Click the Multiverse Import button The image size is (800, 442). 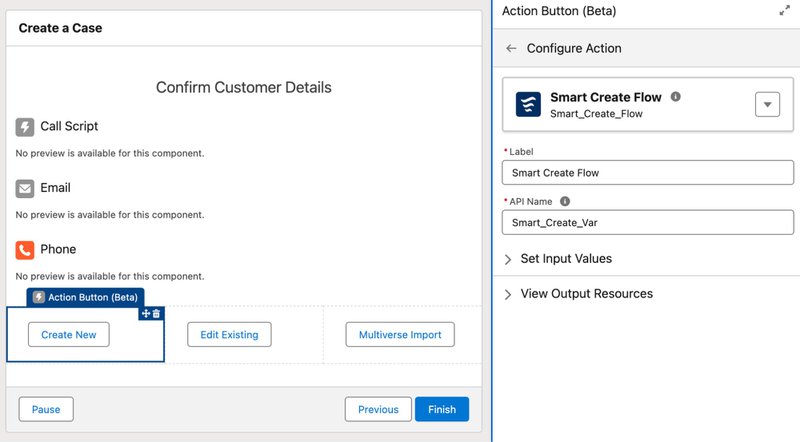400,335
